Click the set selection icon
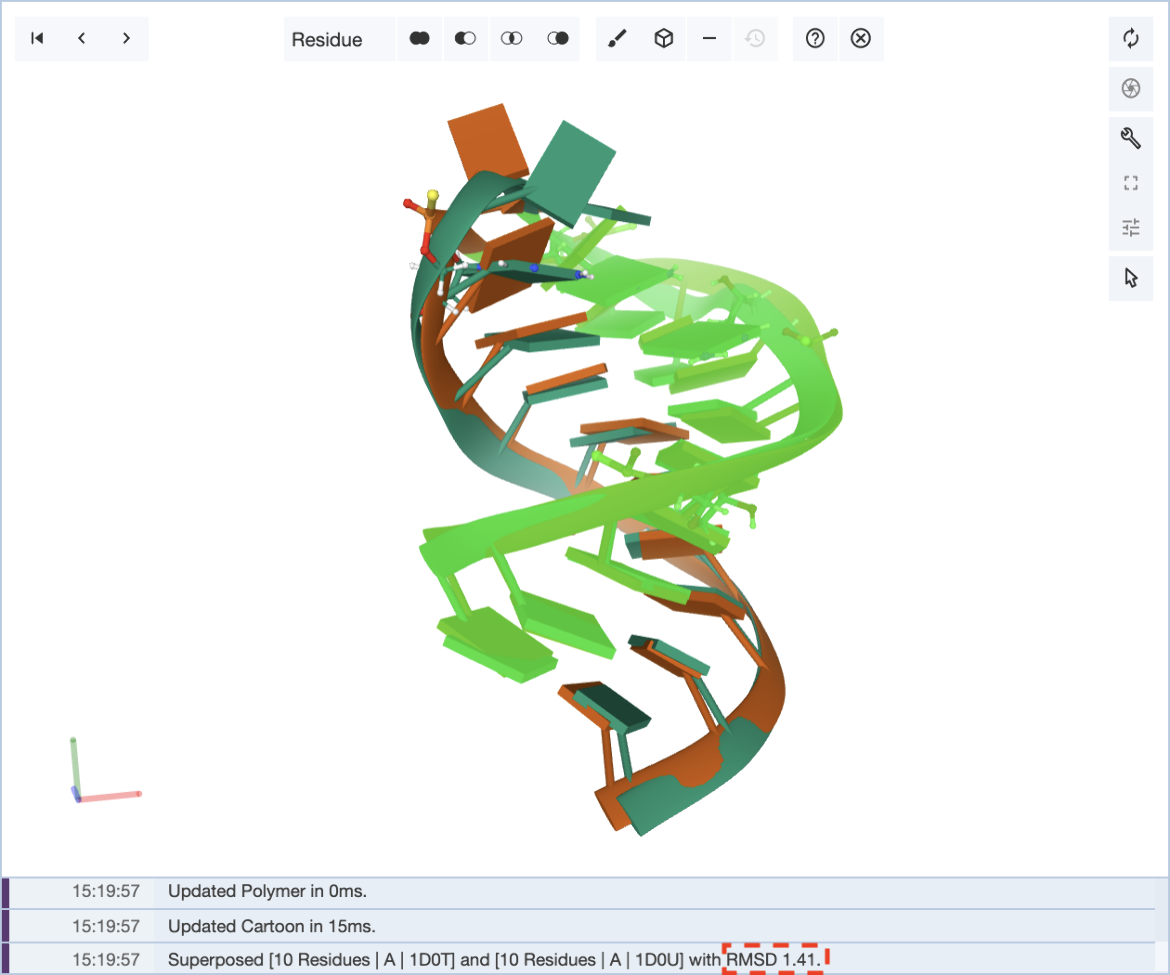The height and width of the screenshot is (975, 1170). [557, 39]
